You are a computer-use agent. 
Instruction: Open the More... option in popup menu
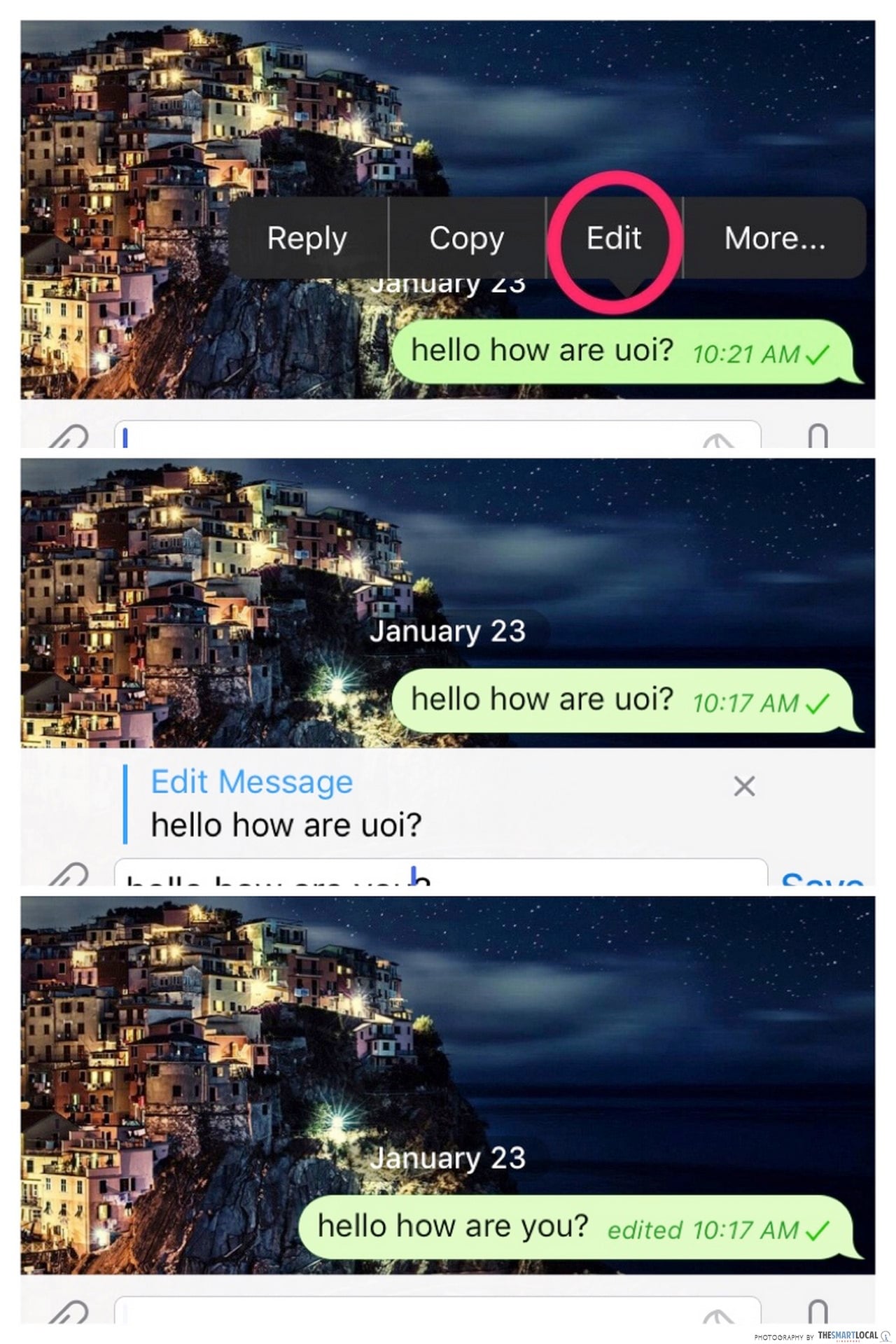click(775, 238)
